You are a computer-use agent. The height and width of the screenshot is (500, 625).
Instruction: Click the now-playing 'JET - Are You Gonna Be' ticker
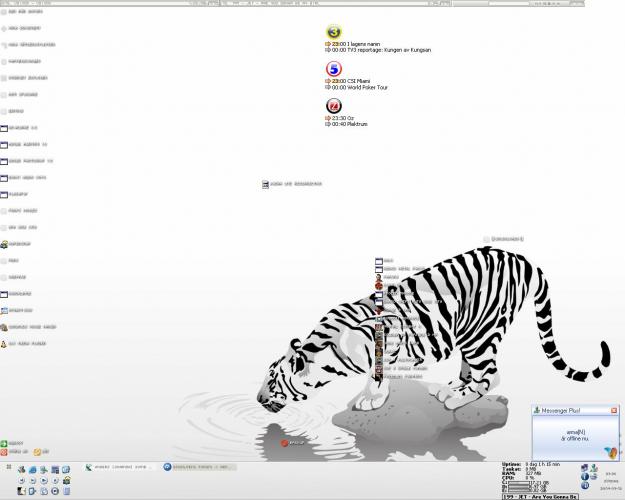click(540, 497)
